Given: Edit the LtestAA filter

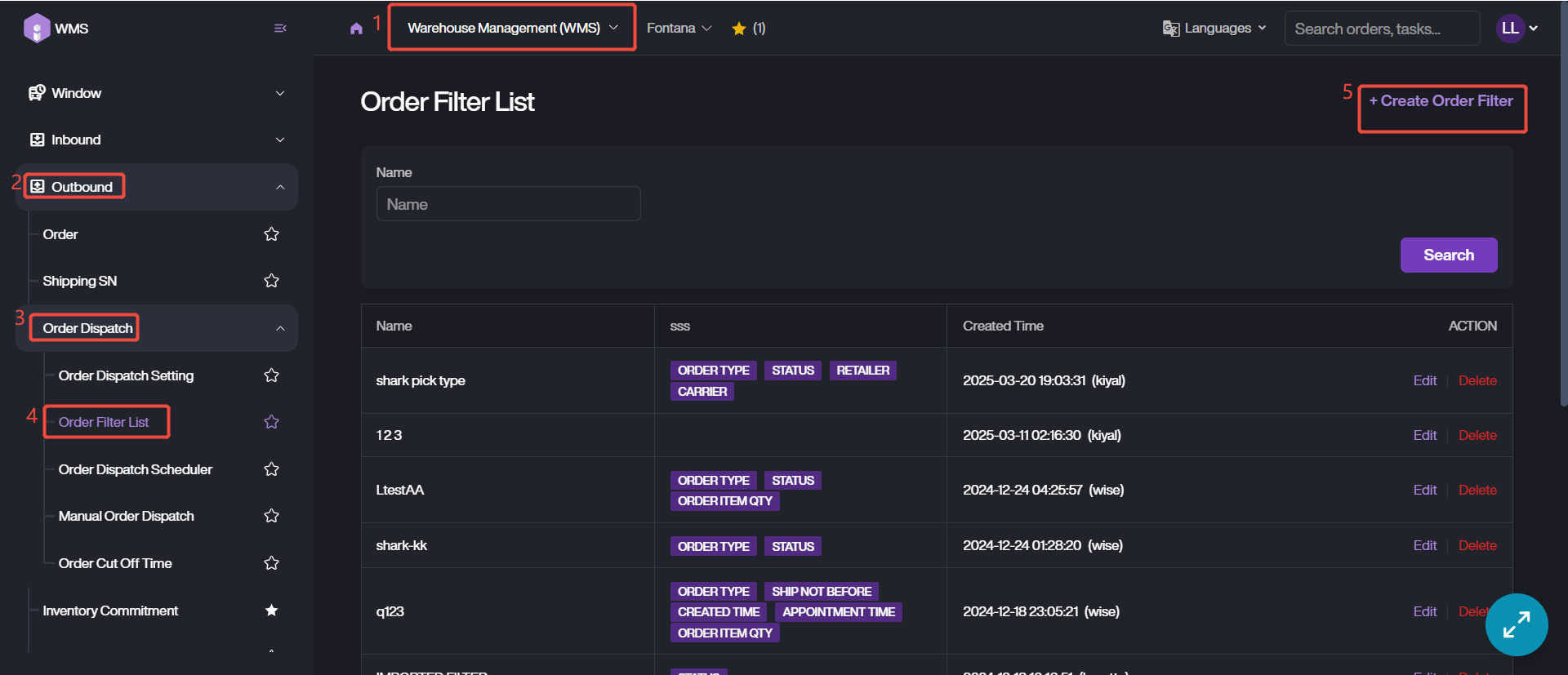Looking at the screenshot, I should [x=1425, y=490].
